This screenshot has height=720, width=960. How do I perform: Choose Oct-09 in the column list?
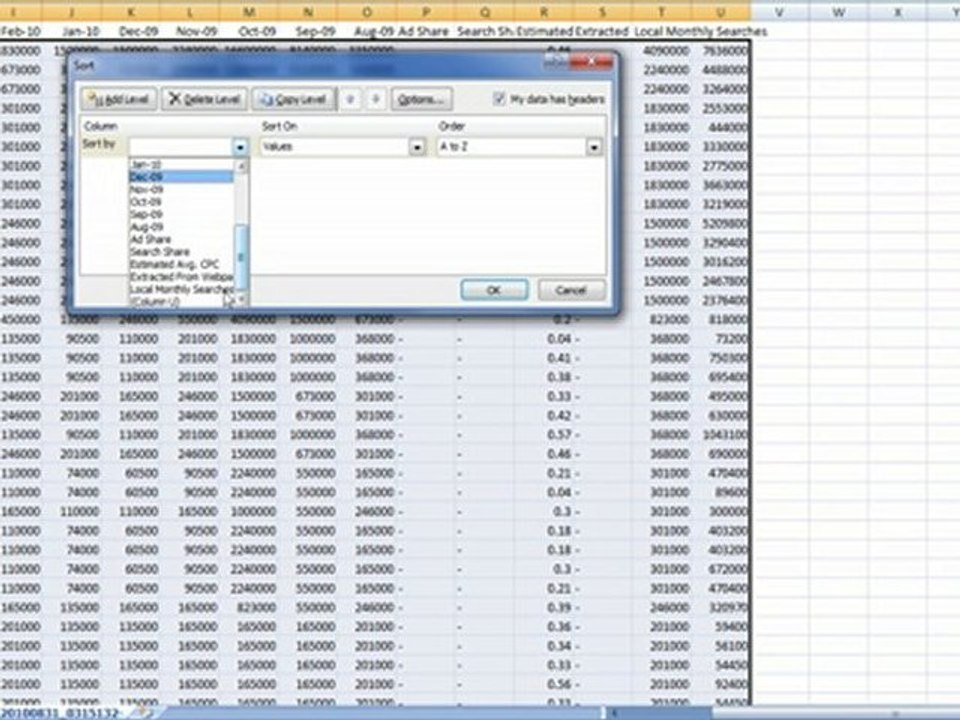tap(181, 202)
